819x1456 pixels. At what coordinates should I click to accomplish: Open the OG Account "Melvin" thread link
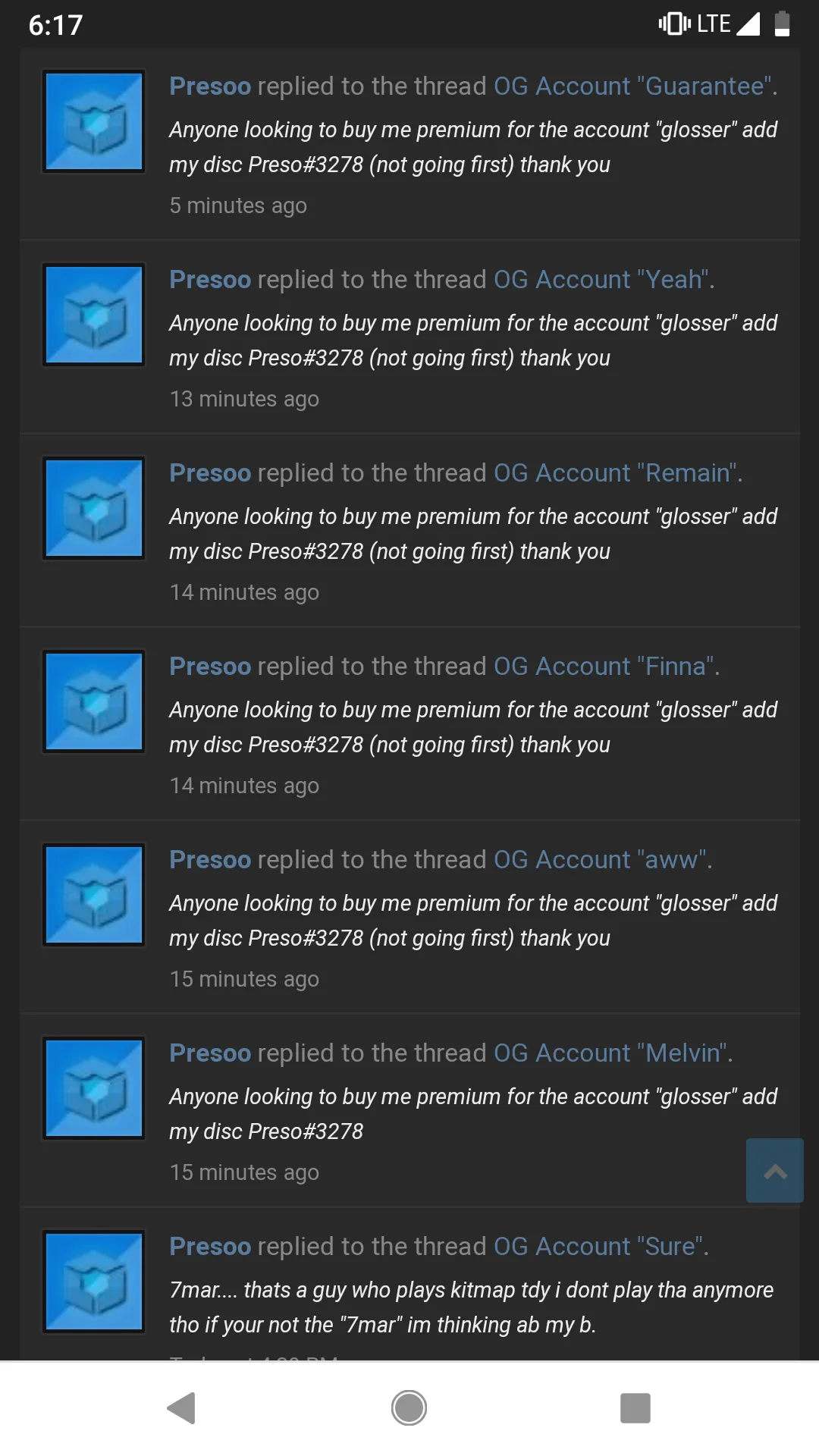(x=611, y=1053)
